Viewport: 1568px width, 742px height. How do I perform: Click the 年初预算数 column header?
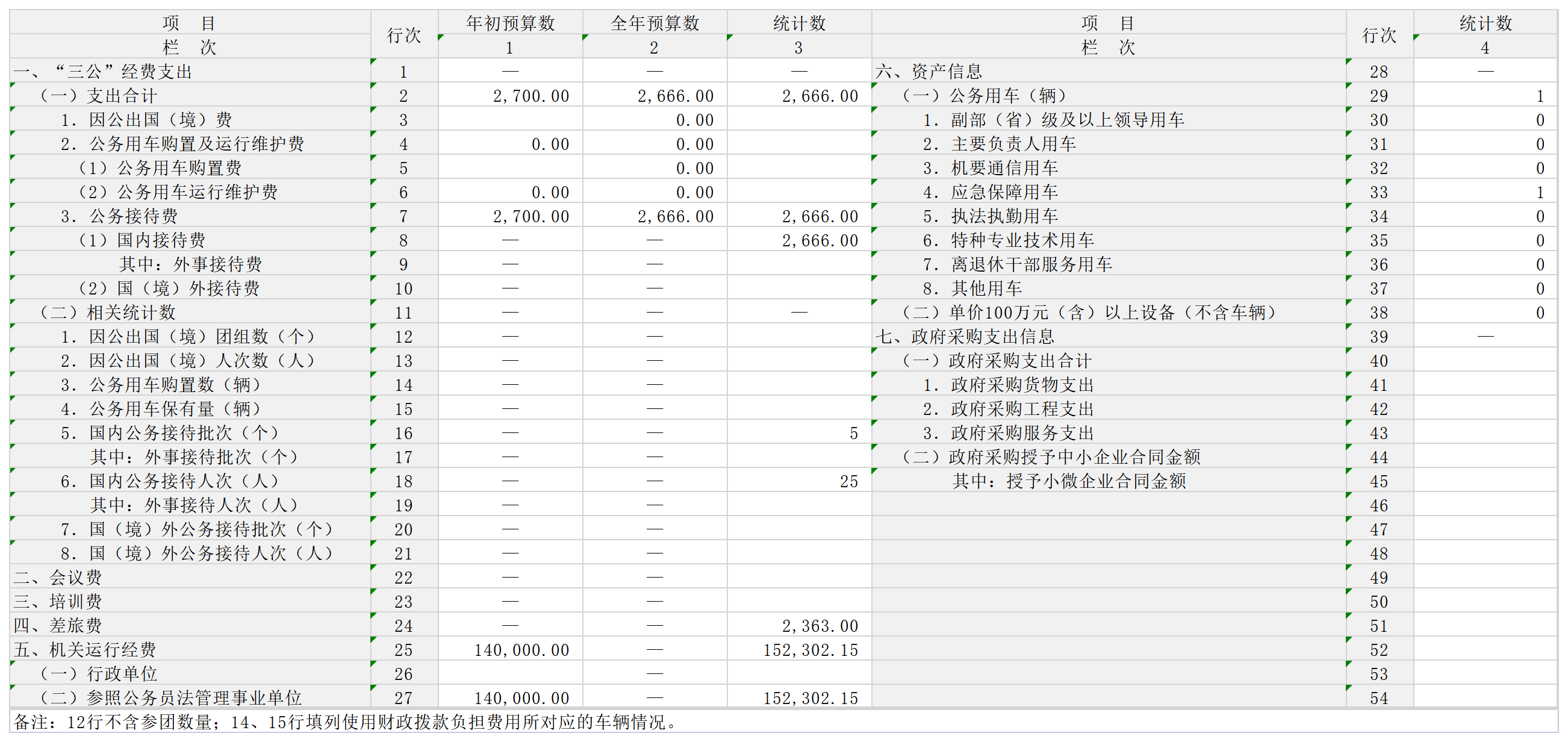point(510,22)
